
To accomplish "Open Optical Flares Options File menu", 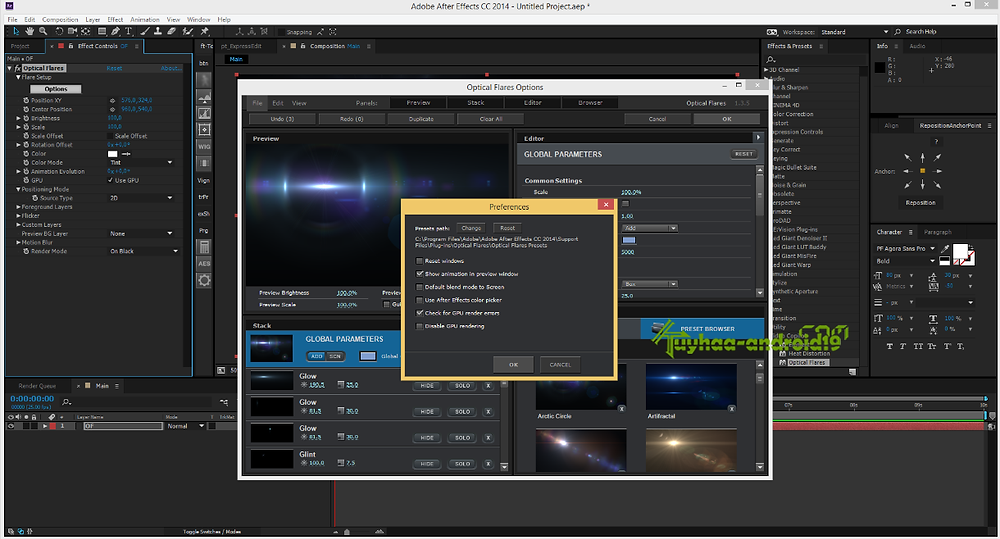I will [257, 103].
